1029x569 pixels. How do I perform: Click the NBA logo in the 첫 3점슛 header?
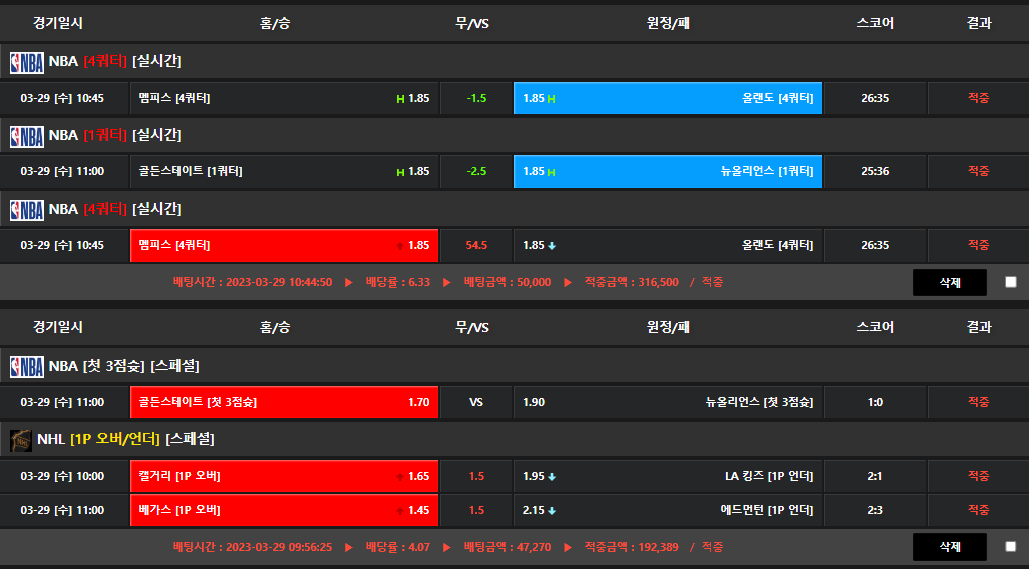(x=27, y=366)
